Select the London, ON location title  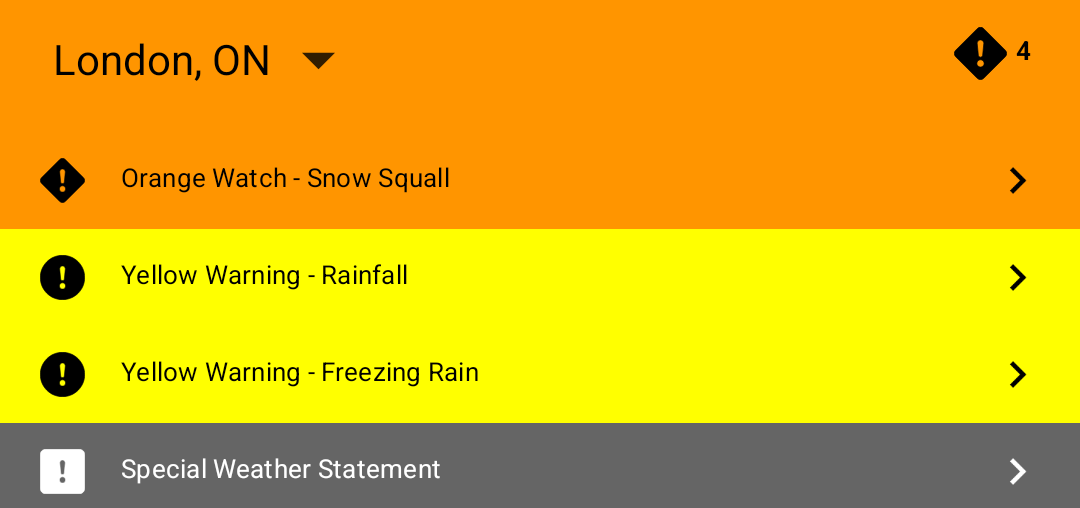click(162, 61)
